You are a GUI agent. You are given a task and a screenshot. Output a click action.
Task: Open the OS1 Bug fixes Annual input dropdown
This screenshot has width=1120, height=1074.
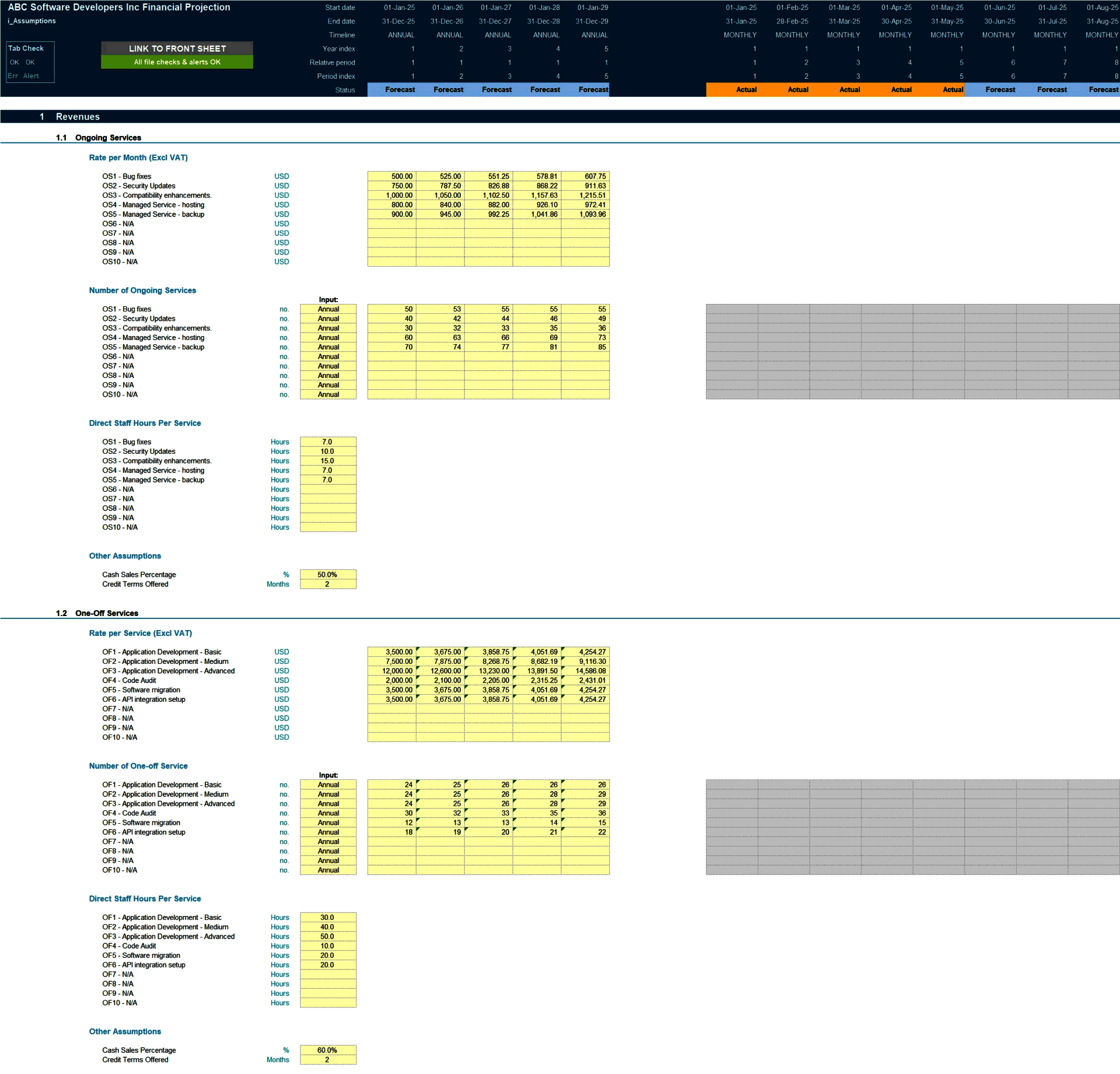point(328,309)
